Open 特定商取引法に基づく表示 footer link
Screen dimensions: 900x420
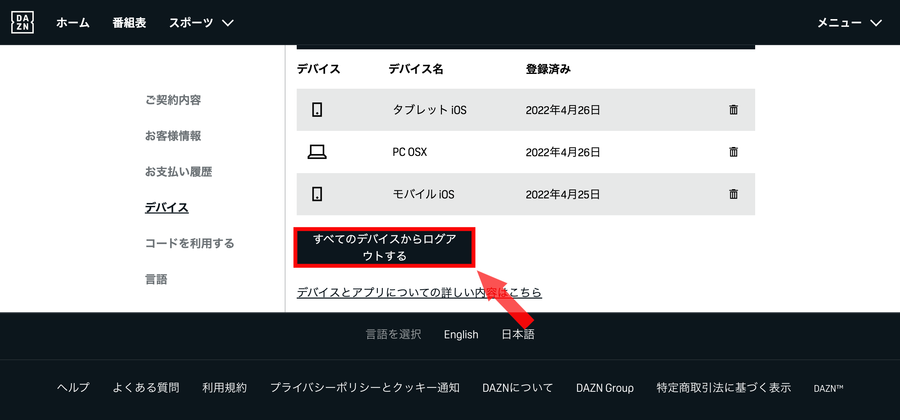724,388
